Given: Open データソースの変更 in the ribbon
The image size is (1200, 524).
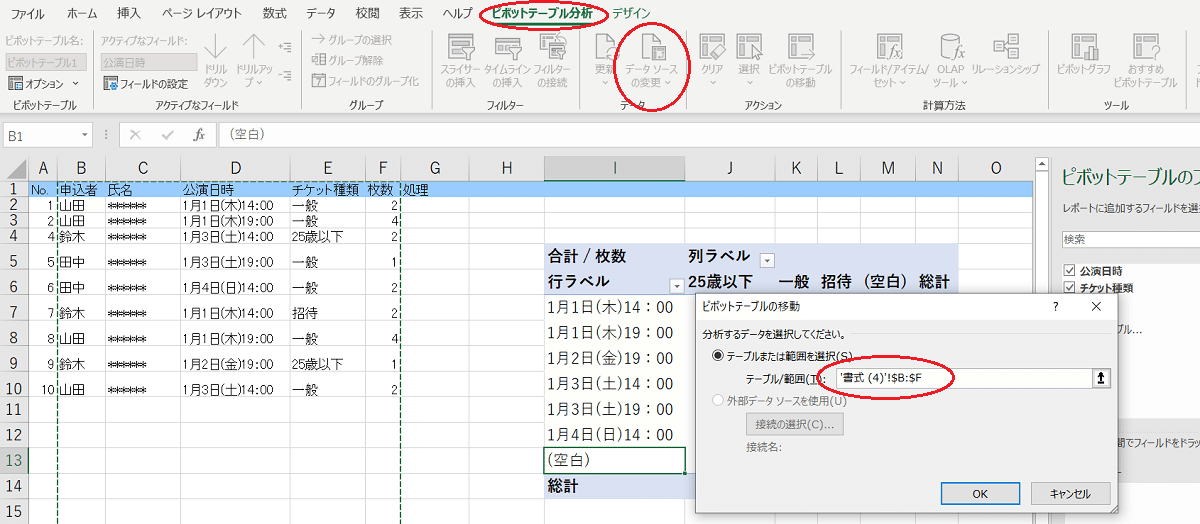Looking at the screenshot, I should pyautogui.click(x=650, y=62).
